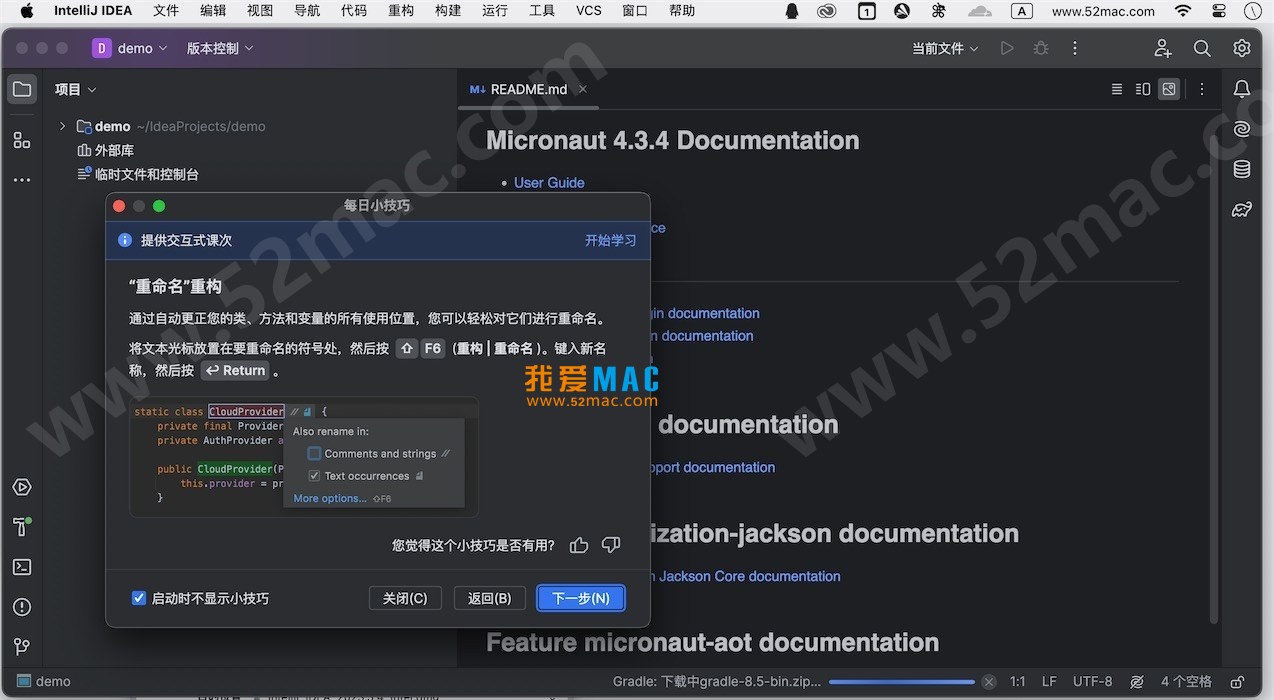Image resolution: width=1274 pixels, height=700 pixels.
Task: Open the main toolbar more actions menu
Action: [x=1075, y=48]
